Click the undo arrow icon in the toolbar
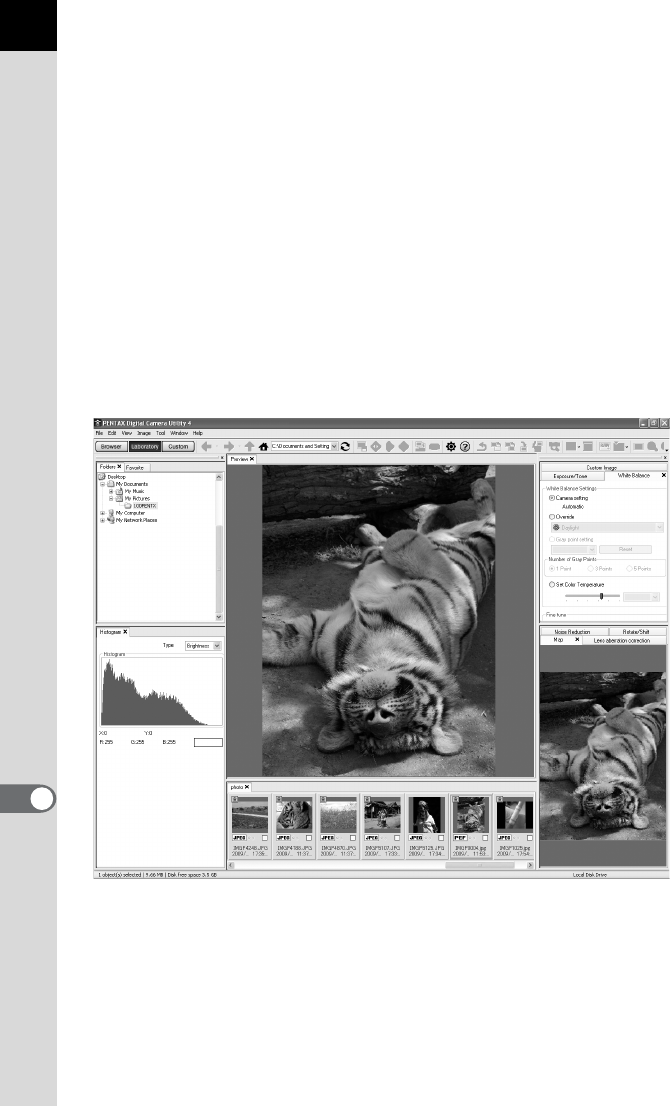670x1106 pixels. tap(482, 446)
